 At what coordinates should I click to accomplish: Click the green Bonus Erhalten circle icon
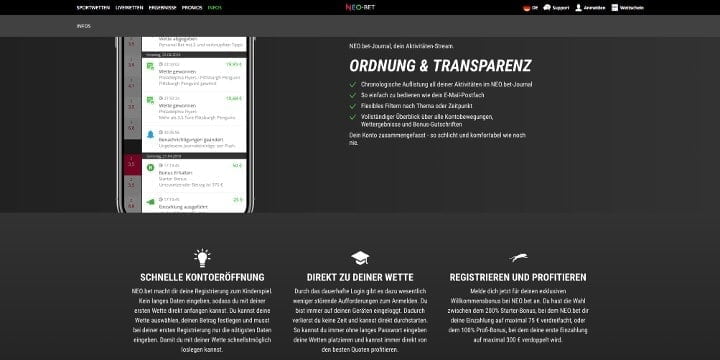(x=150, y=168)
